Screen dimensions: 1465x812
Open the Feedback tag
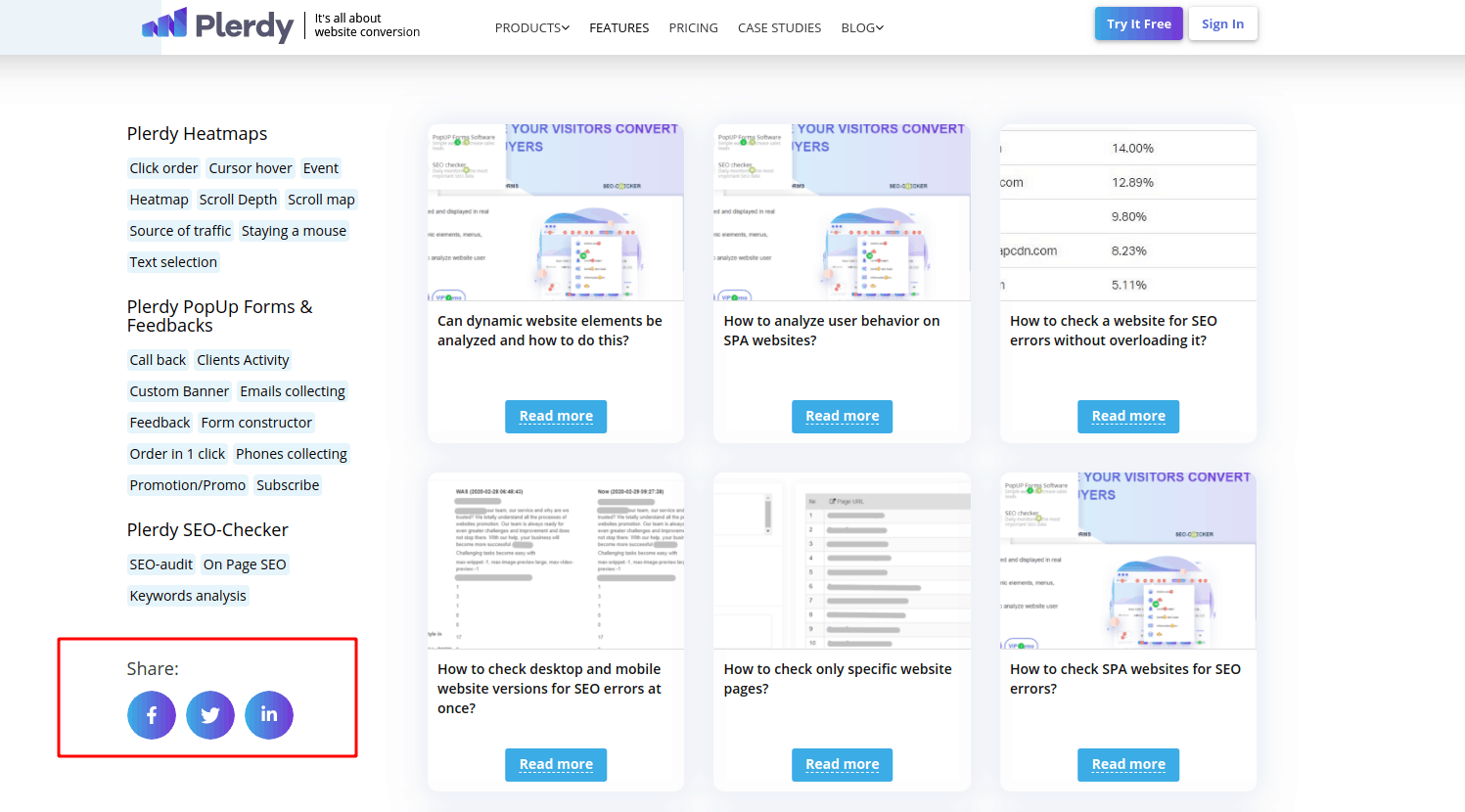pos(160,423)
